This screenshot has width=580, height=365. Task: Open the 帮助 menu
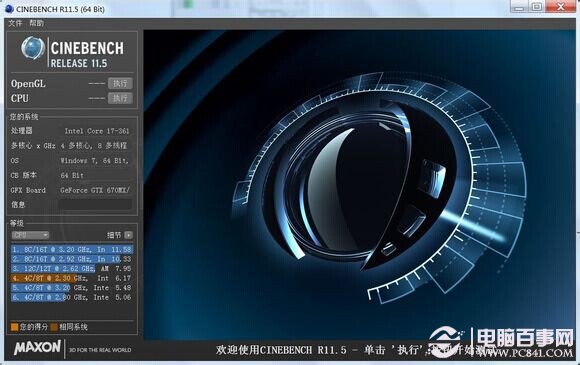tap(36, 23)
